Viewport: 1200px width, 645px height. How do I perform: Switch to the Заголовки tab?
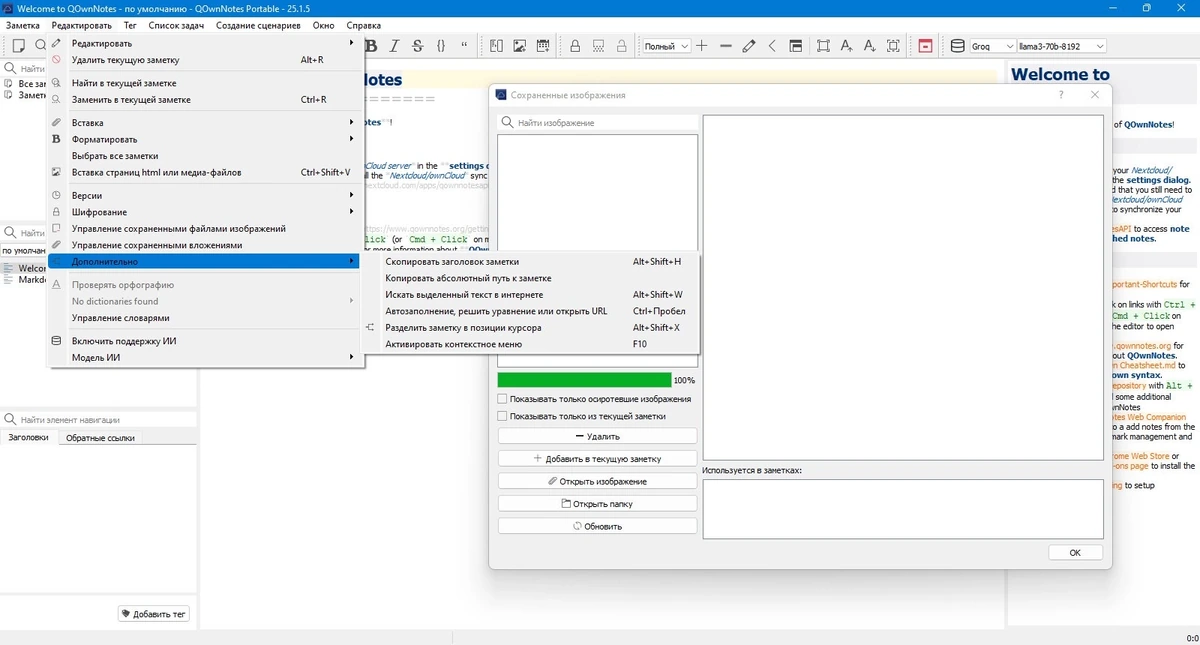[x=28, y=438]
